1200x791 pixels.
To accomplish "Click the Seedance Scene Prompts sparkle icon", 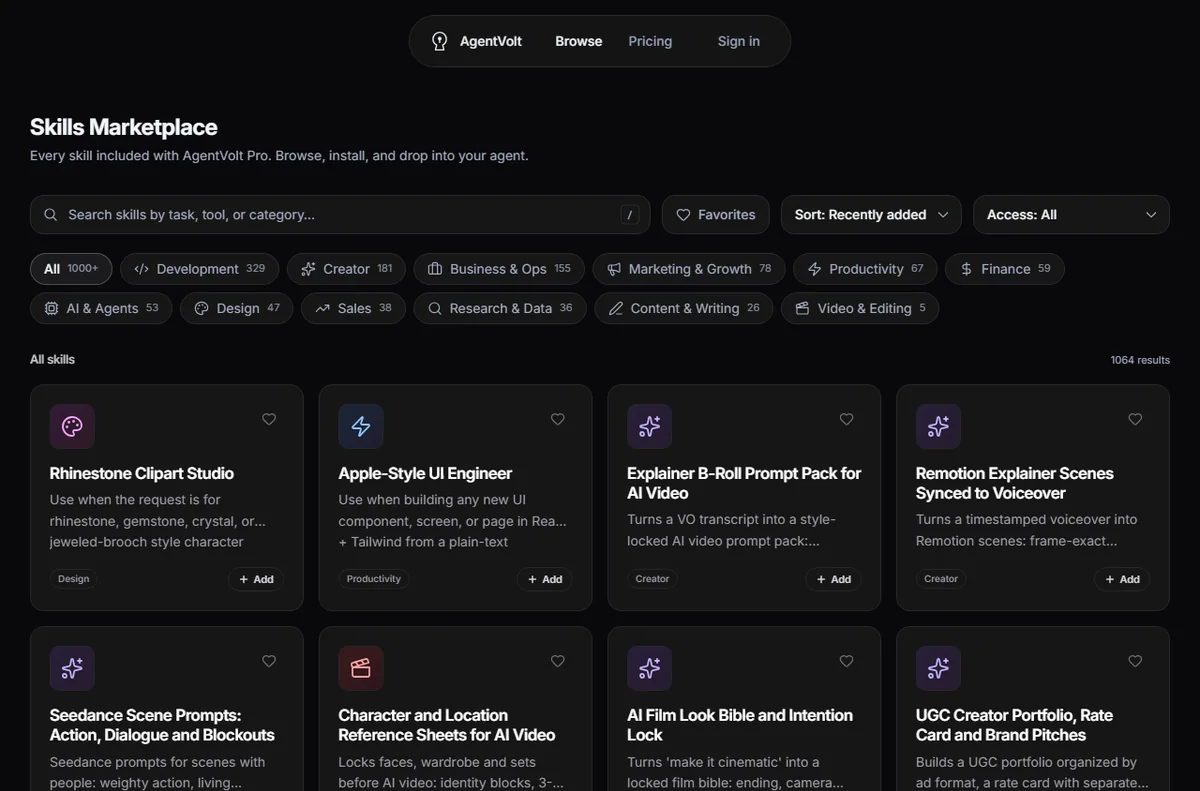I will 72,668.
